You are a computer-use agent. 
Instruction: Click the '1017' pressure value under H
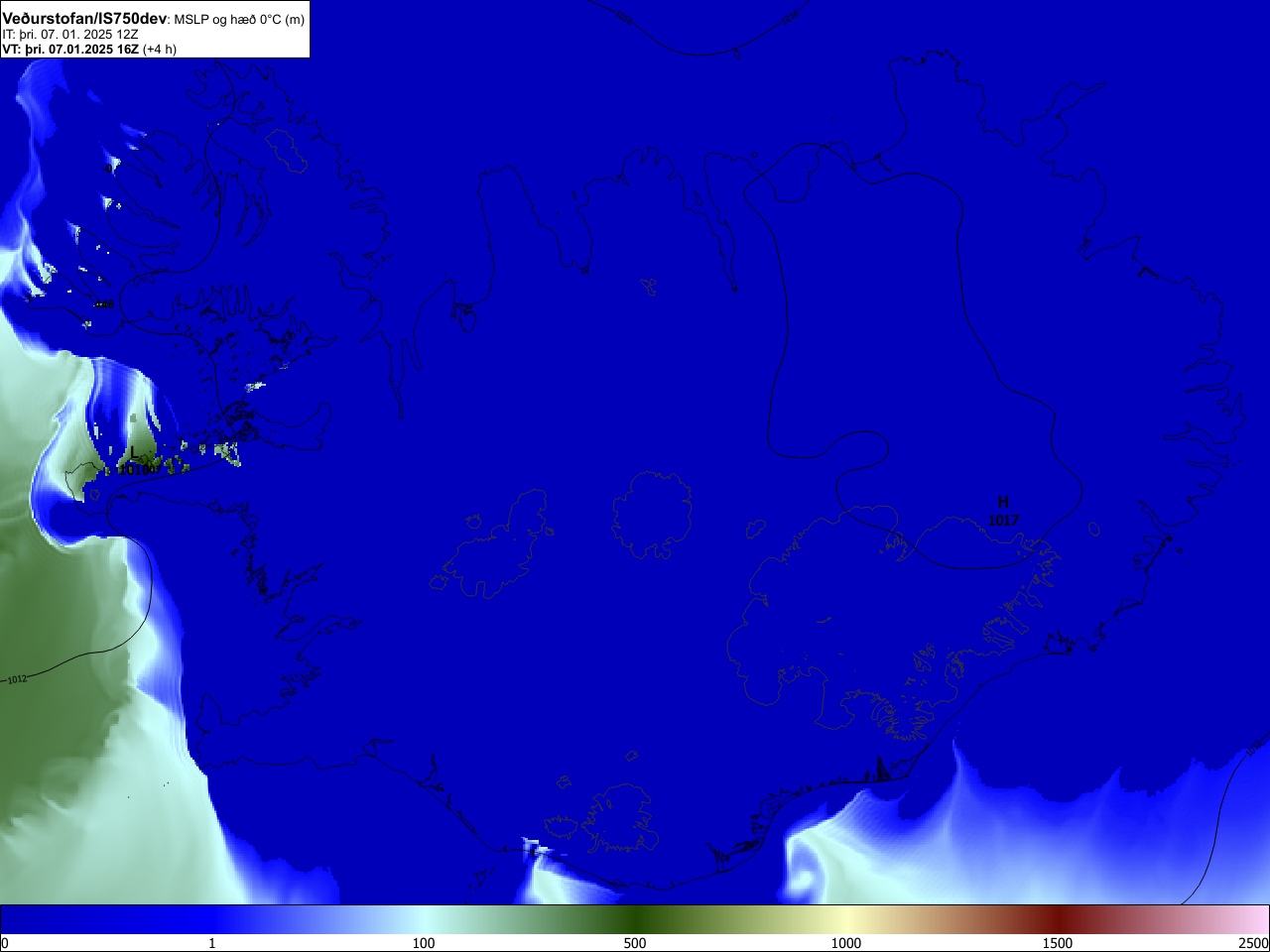coord(1003,520)
